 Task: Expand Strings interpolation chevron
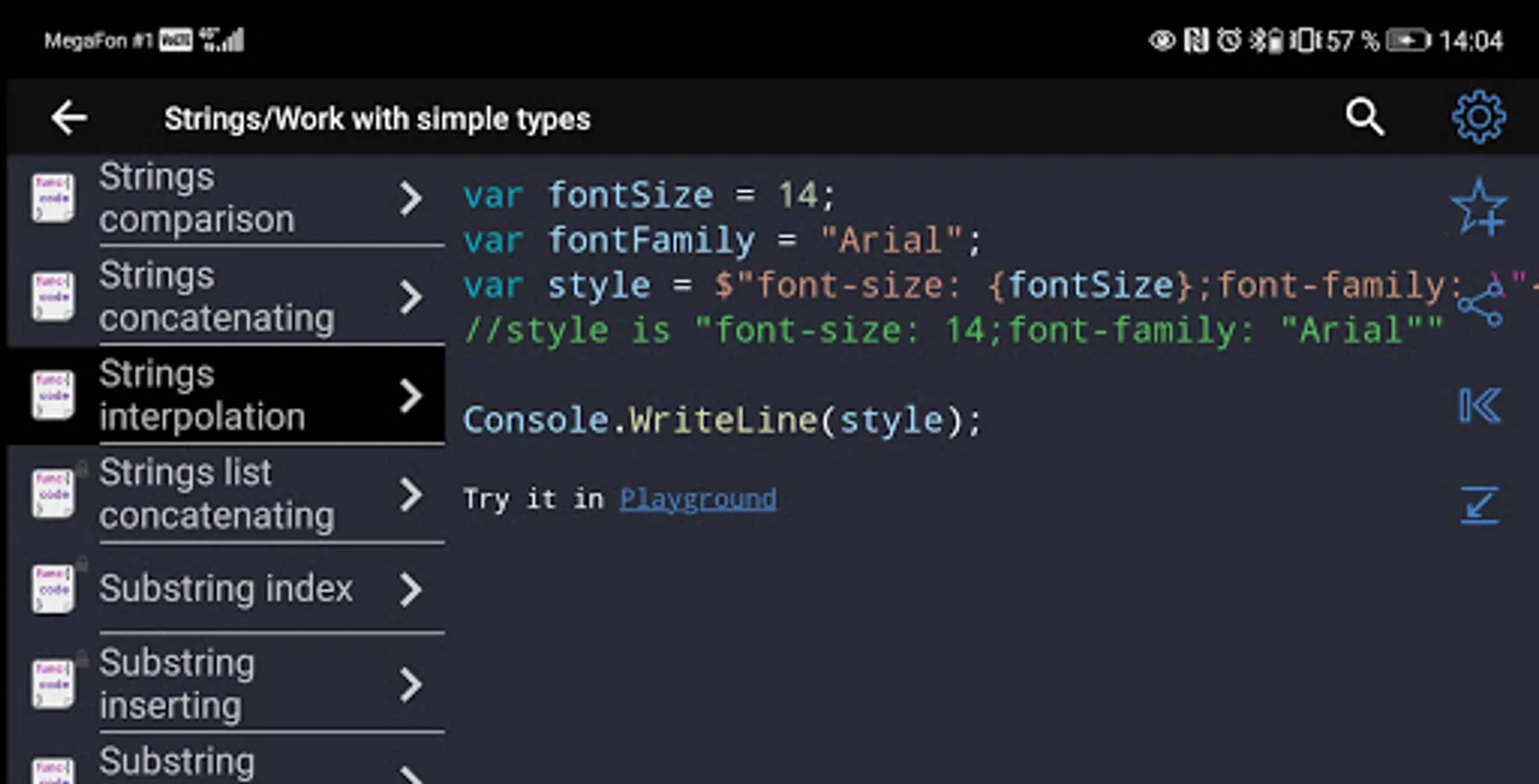pos(410,395)
